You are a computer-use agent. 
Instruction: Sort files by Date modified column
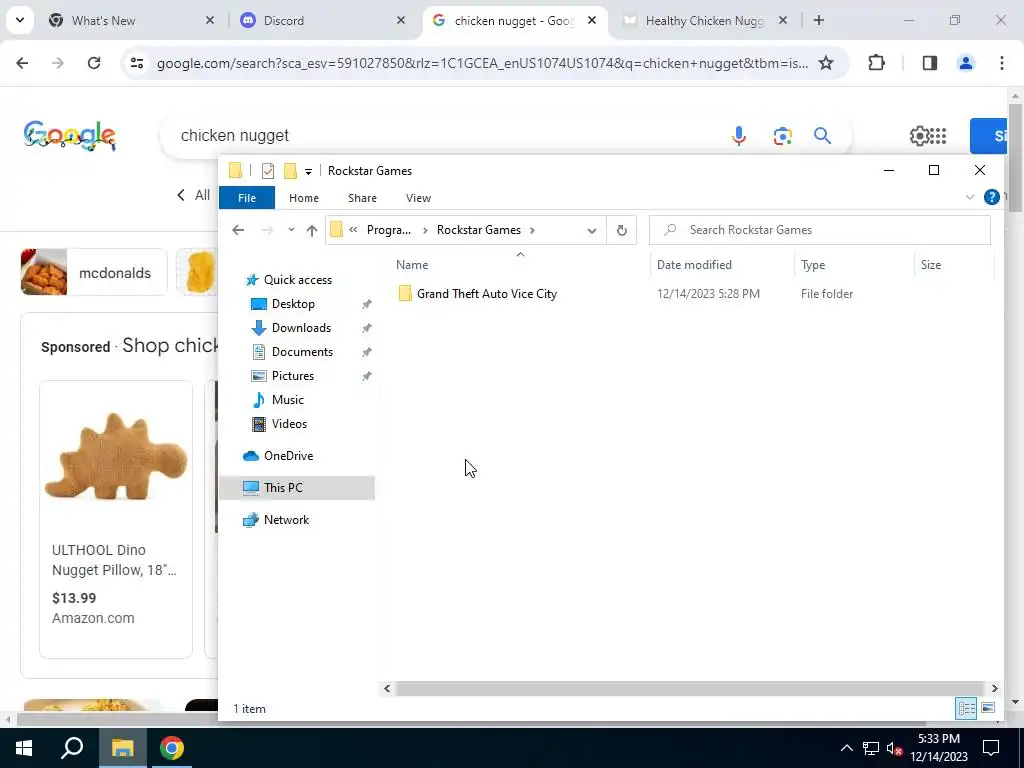coord(694,264)
